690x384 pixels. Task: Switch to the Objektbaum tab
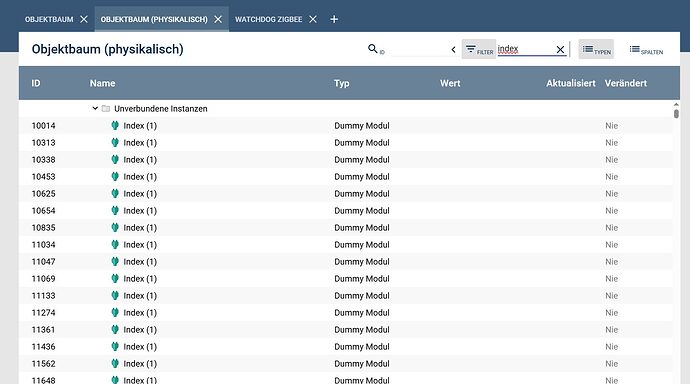point(49,19)
